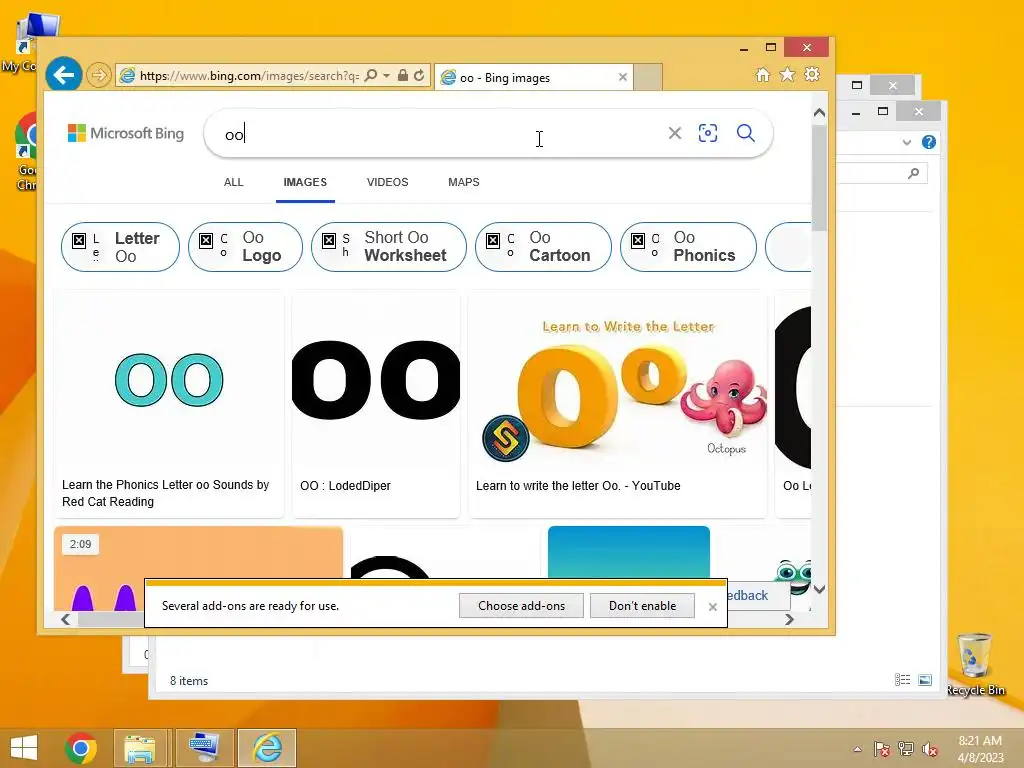Viewport: 1024px width, 768px height.
Task: Open the volume speaker tray icon
Action: point(930,749)
